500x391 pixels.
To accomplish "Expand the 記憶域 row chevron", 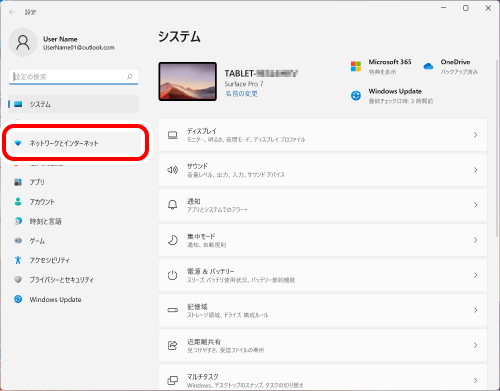I will [475, 310].
